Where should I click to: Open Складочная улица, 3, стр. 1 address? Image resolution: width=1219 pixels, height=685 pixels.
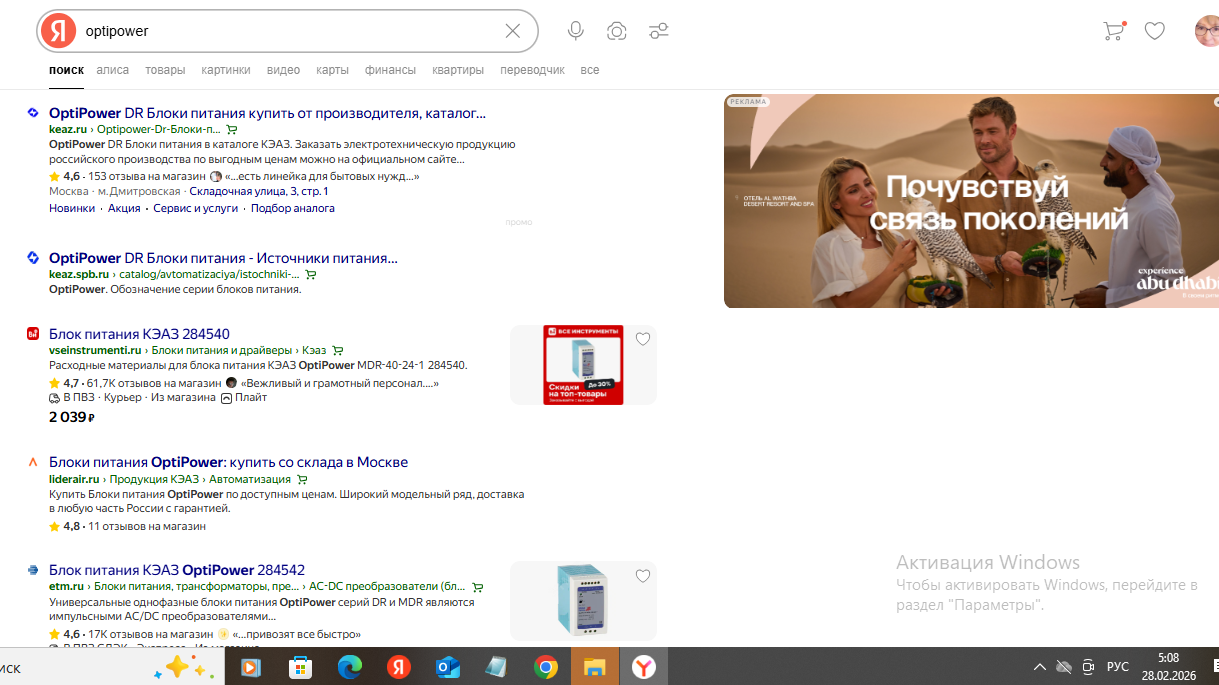coord(259,191)
